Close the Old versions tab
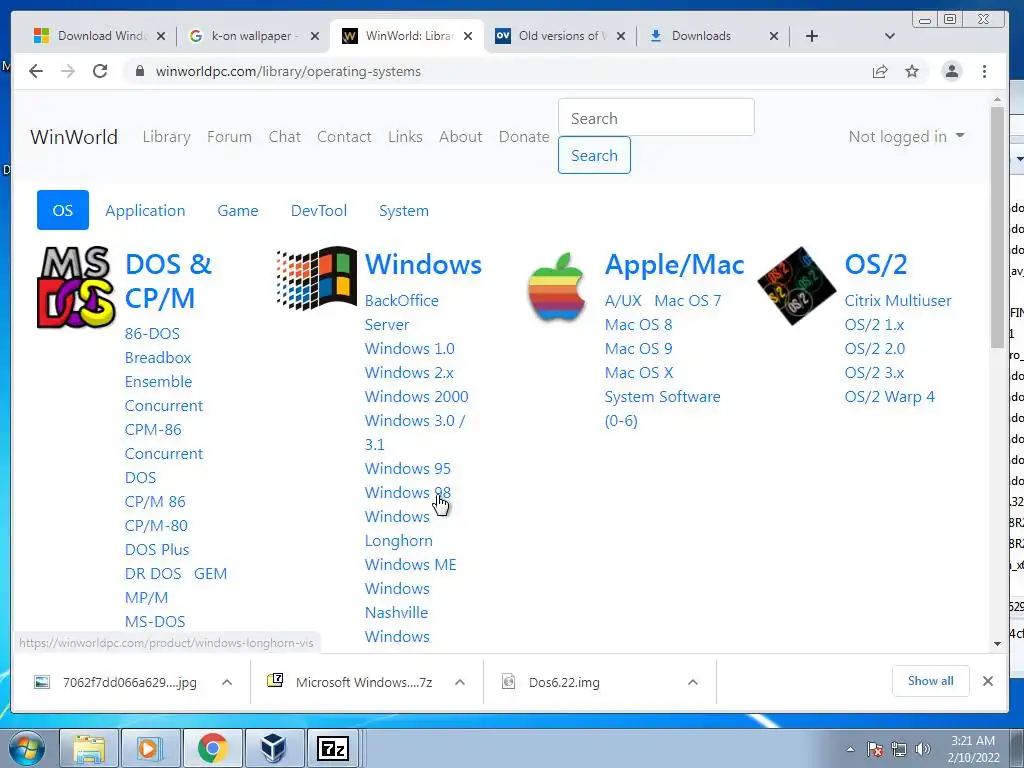The width and height of the screenshot is (1024, 768). [x=621, y=36]
